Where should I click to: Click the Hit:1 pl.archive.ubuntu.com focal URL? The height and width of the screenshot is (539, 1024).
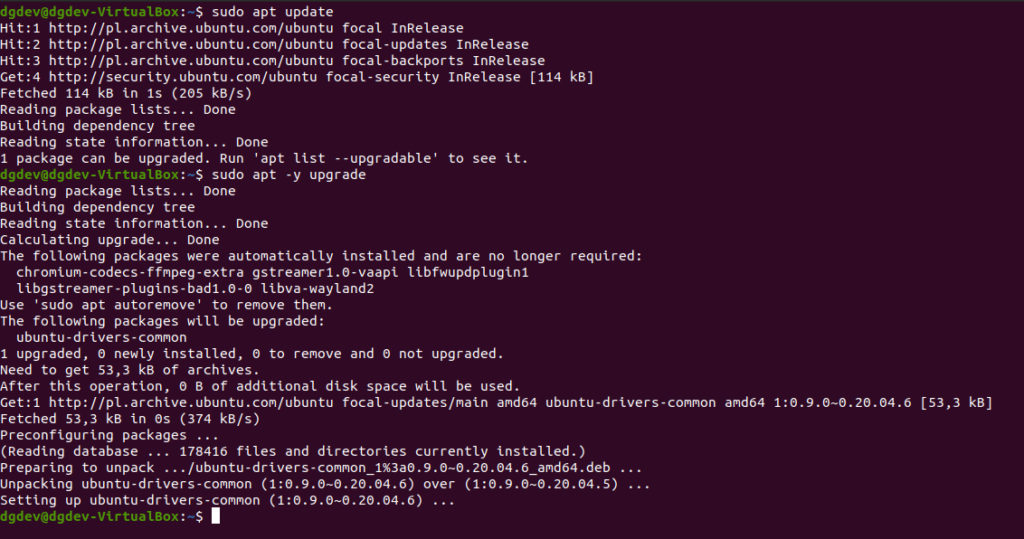click(x=191, y=28)
